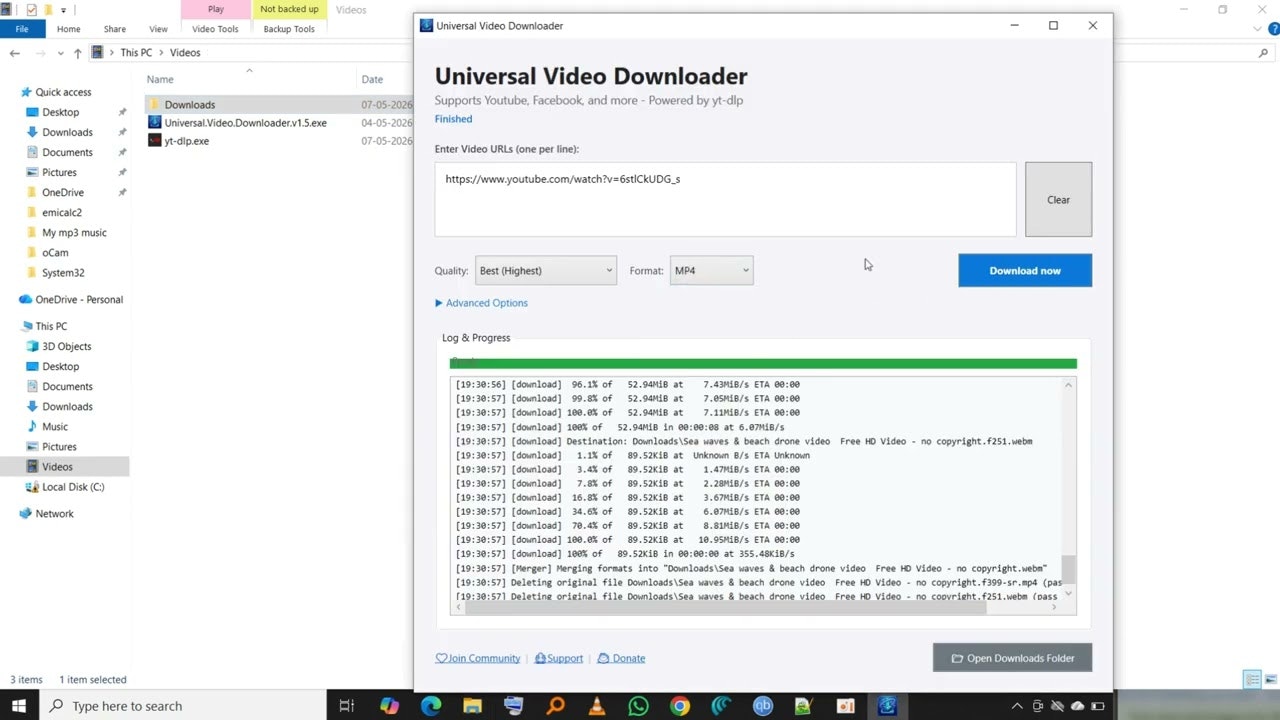
Task: Select Quick access in navigation pane
Action: [x=63, y=92]
